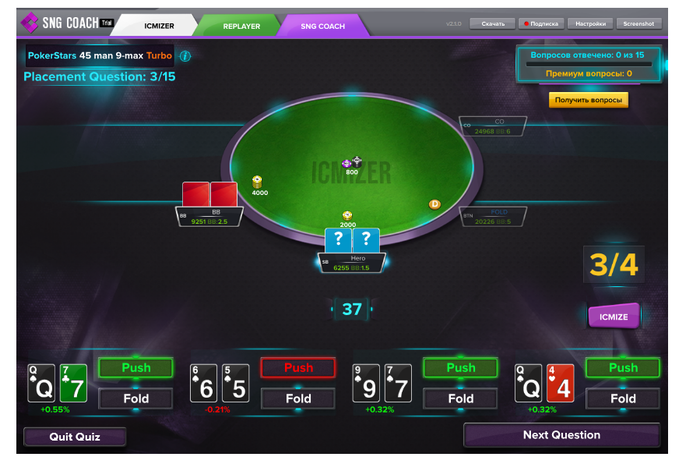
Task: Click Hero's hidden question-mark cards
Action: click(x=352, y=240)
